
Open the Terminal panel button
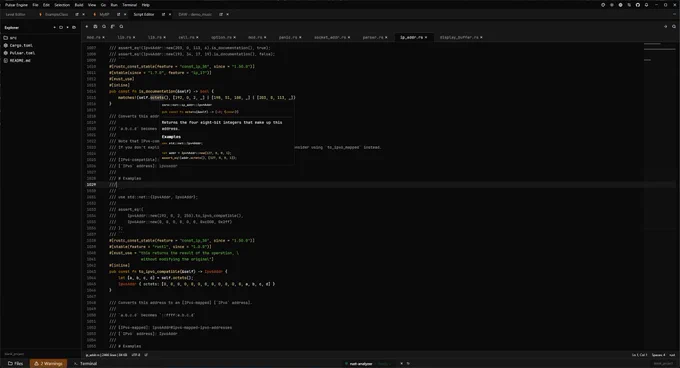pyautogui.click(x=85, y=364)
